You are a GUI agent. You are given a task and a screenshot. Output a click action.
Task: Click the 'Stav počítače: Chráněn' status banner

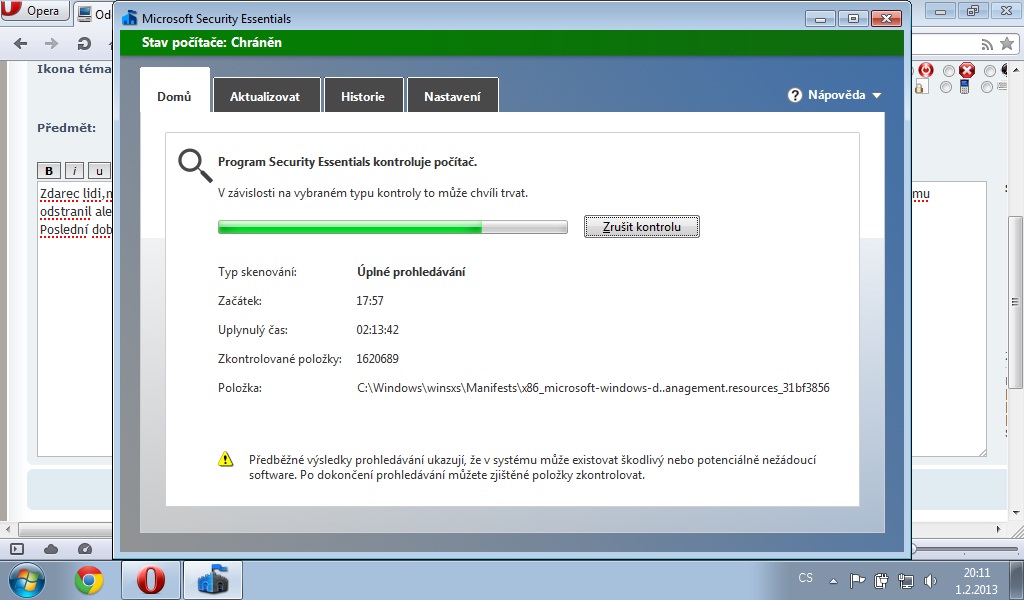pos(512,42)
